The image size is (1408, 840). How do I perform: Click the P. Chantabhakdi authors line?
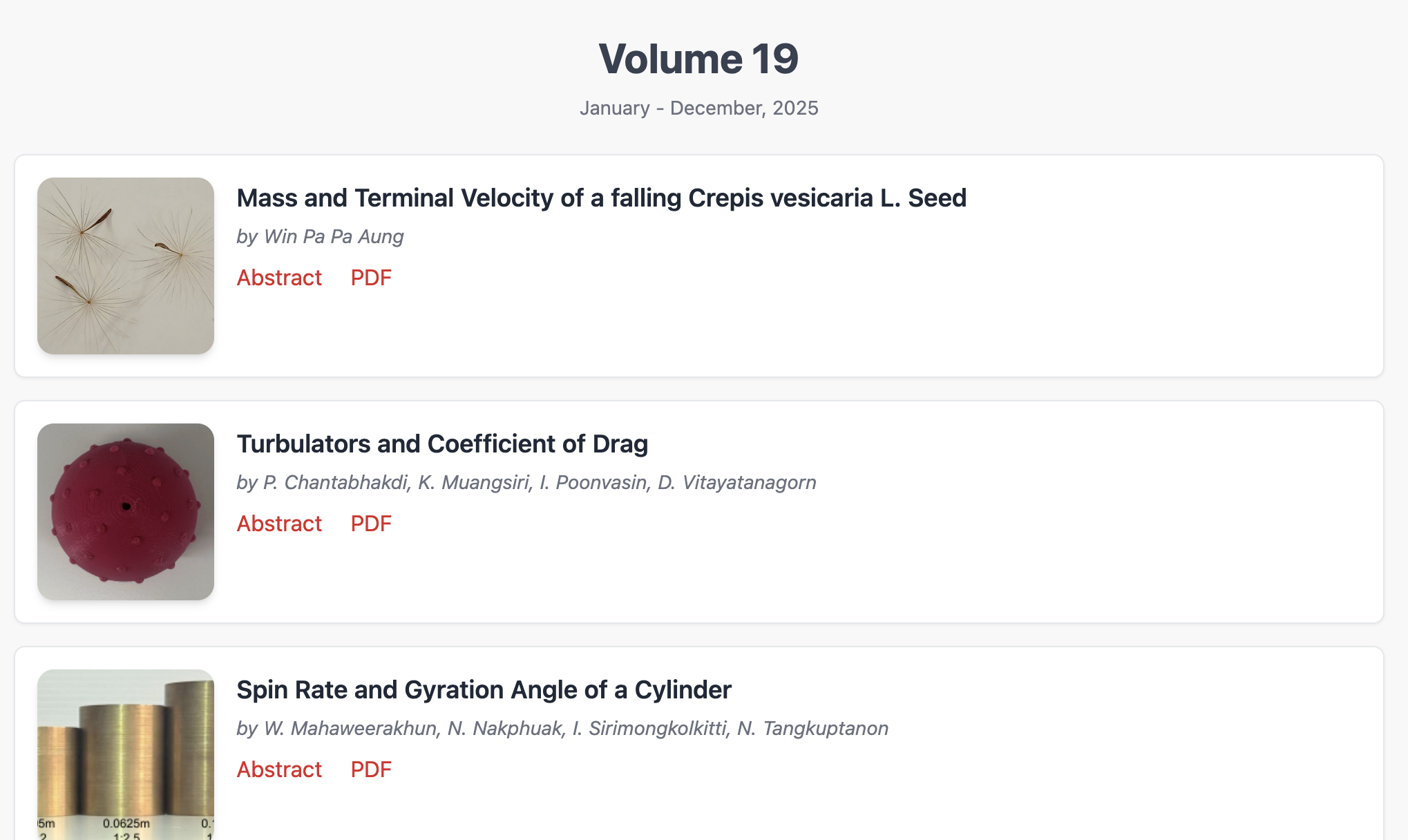[x=526, y=483]
